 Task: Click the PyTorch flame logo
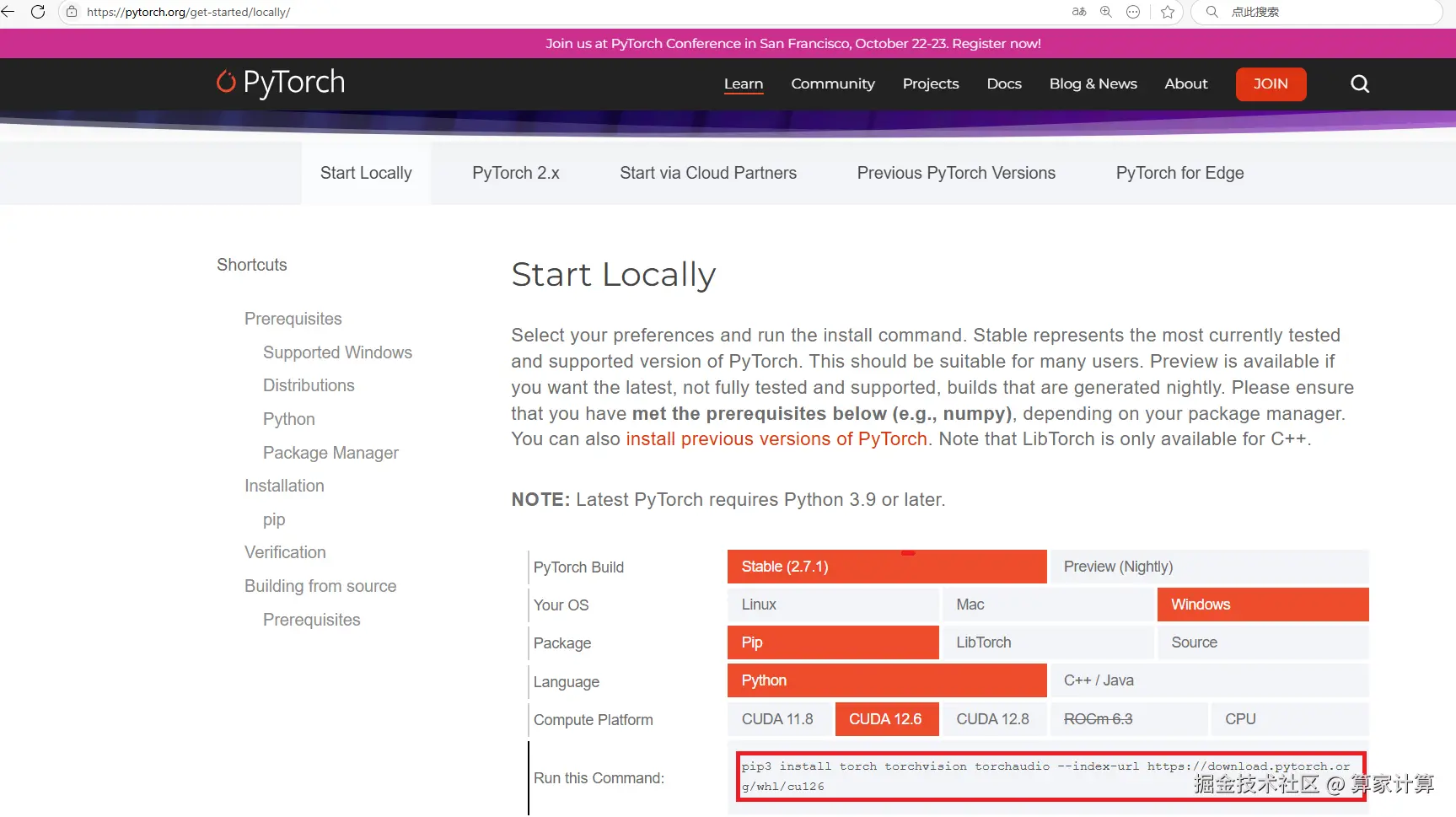tap(226, 81)
